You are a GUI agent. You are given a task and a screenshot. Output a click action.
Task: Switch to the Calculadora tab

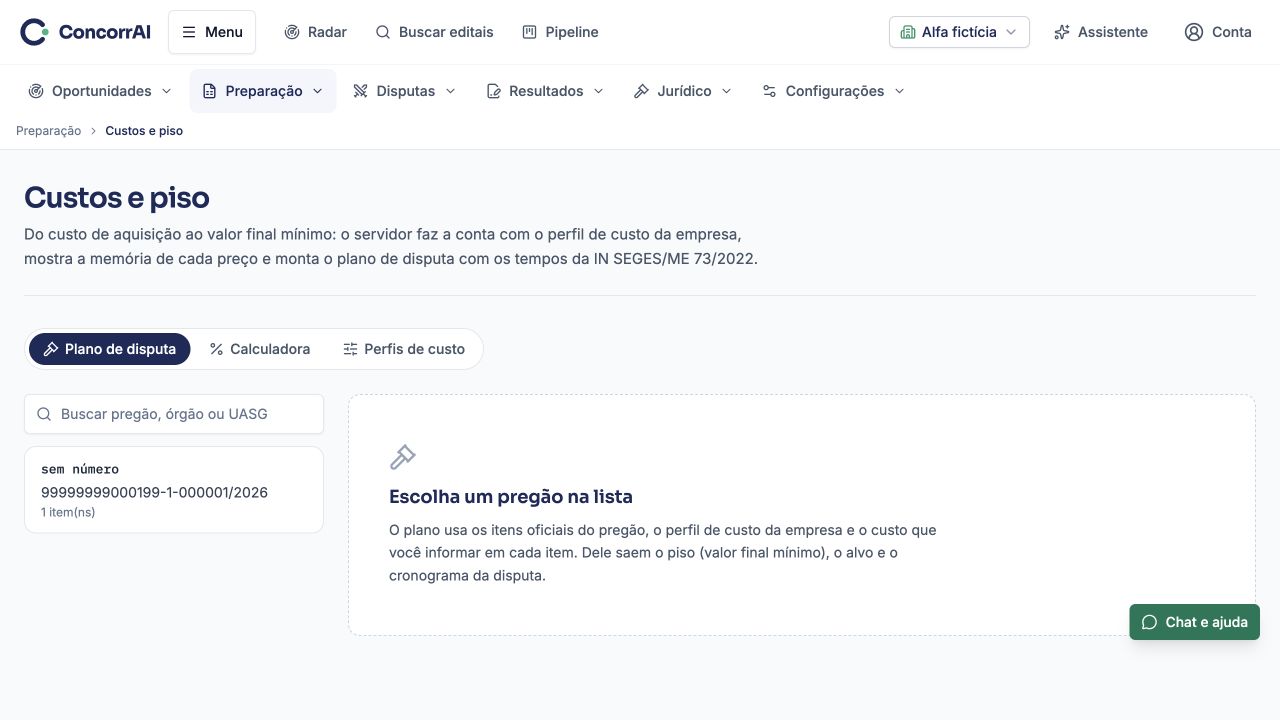click(x=260, y=349)
